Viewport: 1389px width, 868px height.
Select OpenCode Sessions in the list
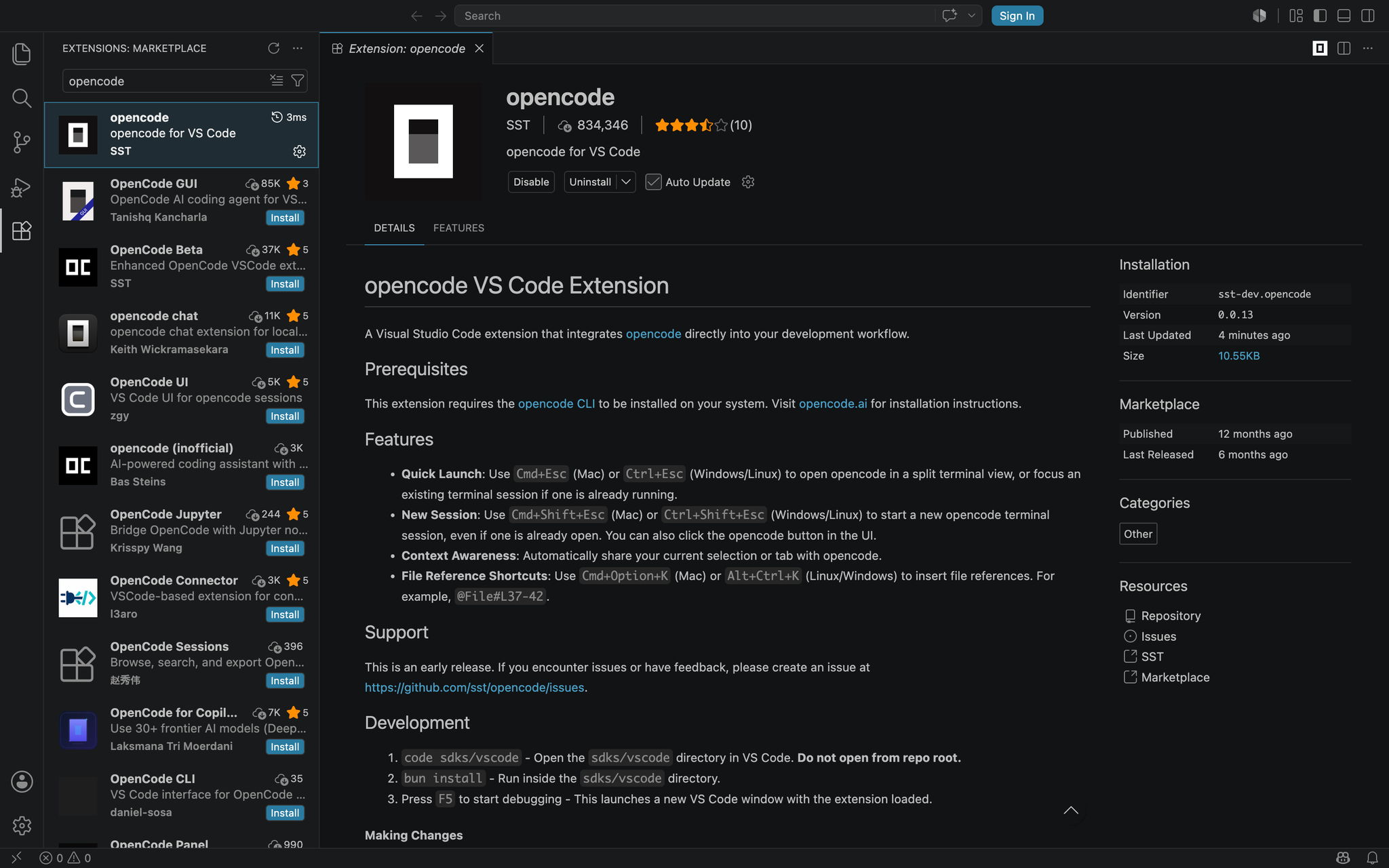(182, 663)
